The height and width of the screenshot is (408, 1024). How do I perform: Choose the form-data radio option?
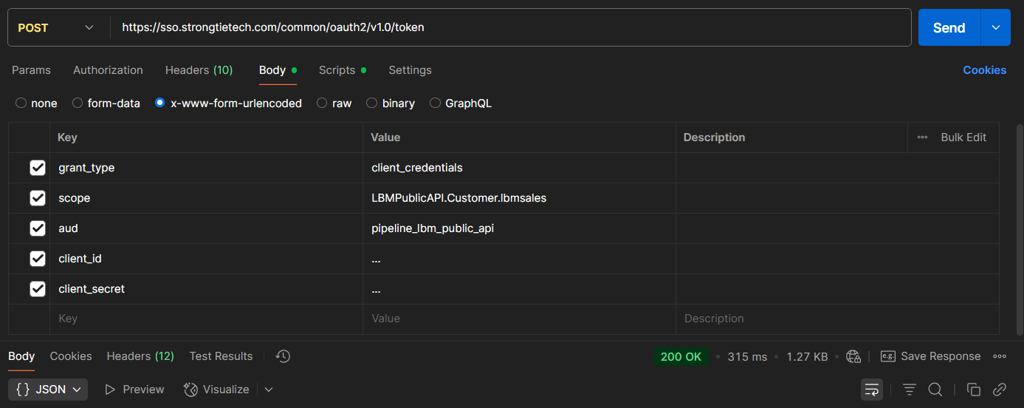pos(78,103)
